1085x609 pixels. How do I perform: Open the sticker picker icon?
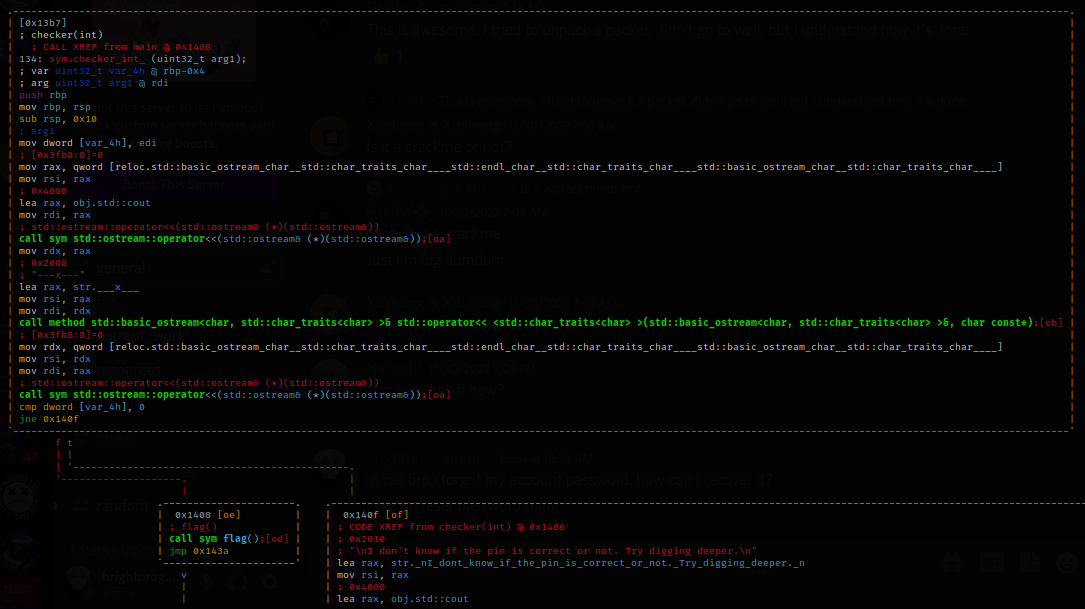tap(1028, 563)
